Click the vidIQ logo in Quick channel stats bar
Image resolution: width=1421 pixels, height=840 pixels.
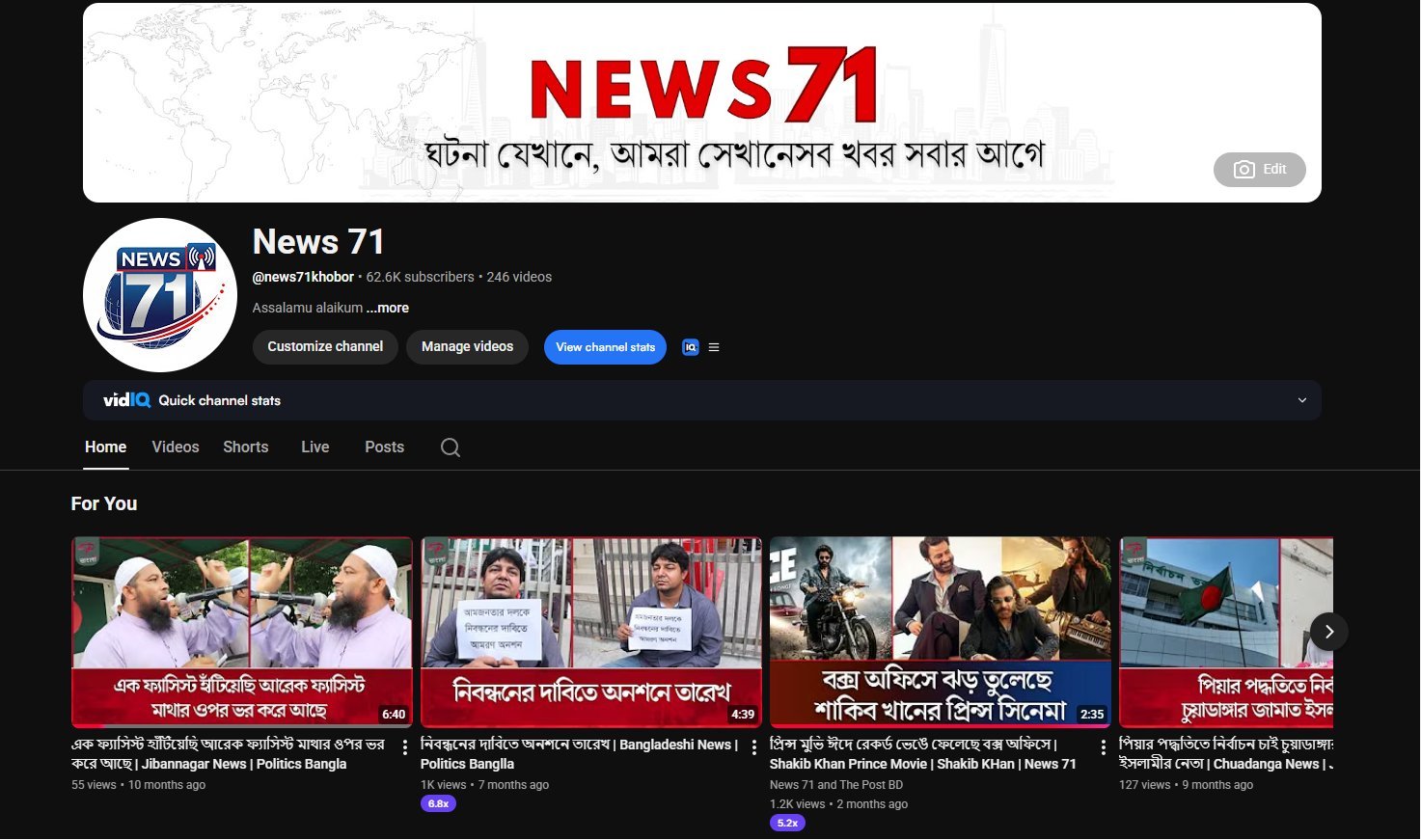click(x=126, y=400)
